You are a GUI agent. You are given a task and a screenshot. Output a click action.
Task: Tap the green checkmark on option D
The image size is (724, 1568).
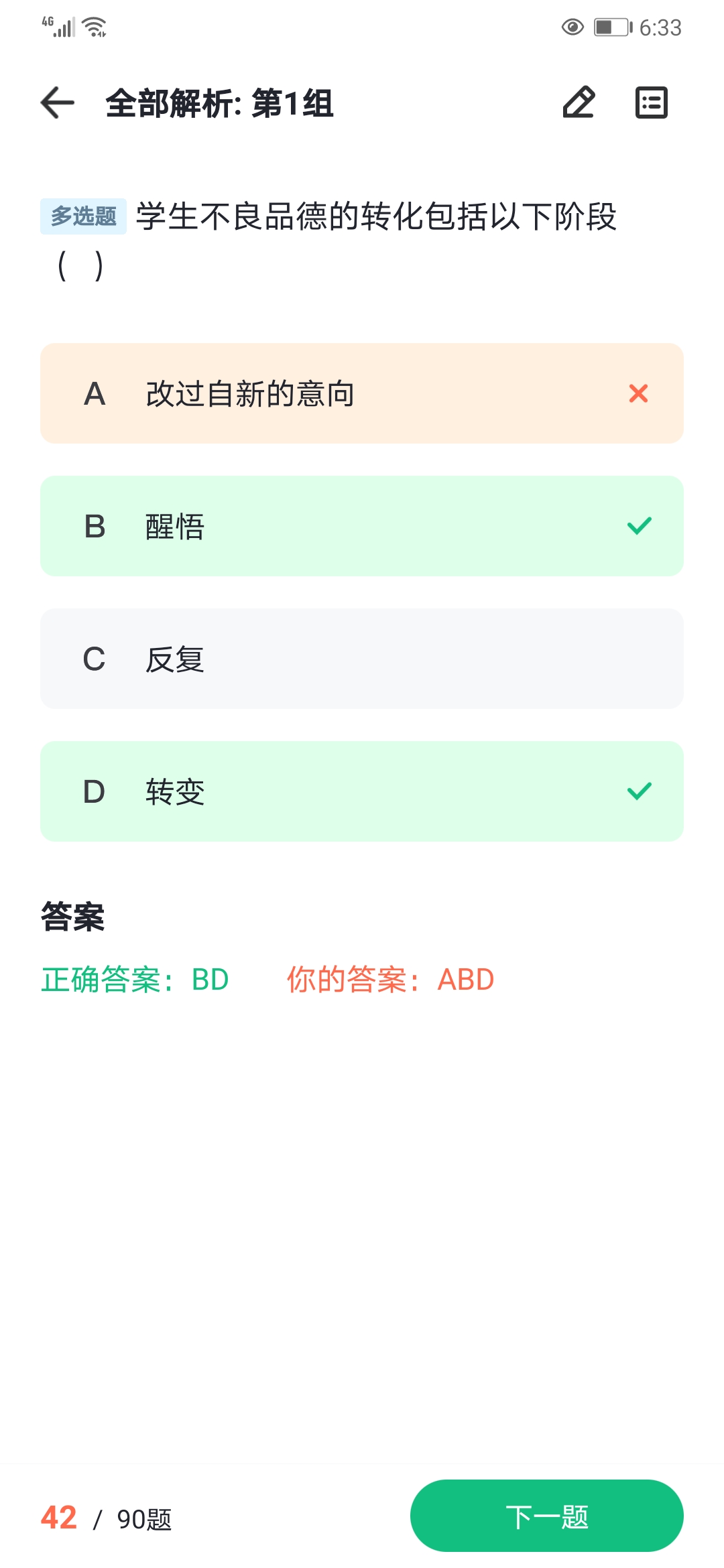pyautogui.click(x=639, y=791)
